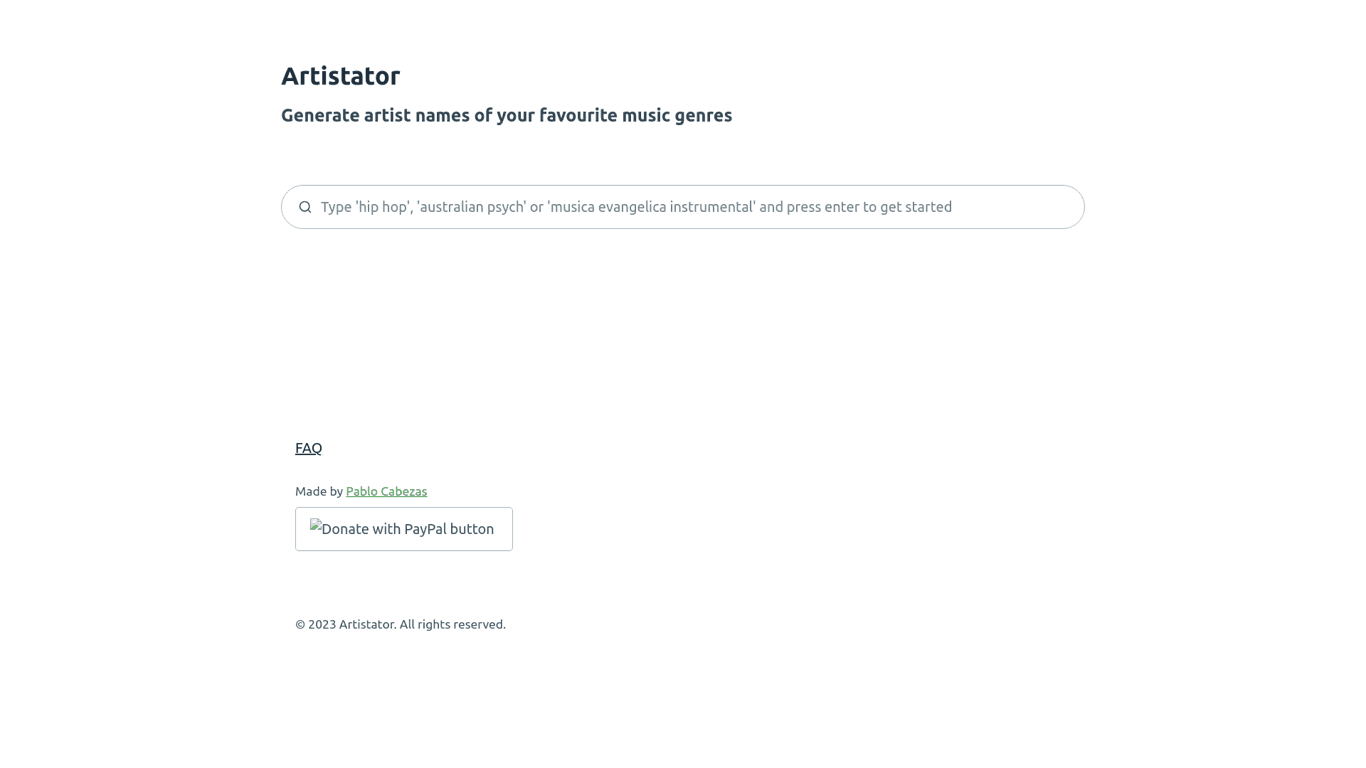This screenshot has width=1366, height=768.
Task: Open the FAQ link
Action: click(x=308, y=448)
